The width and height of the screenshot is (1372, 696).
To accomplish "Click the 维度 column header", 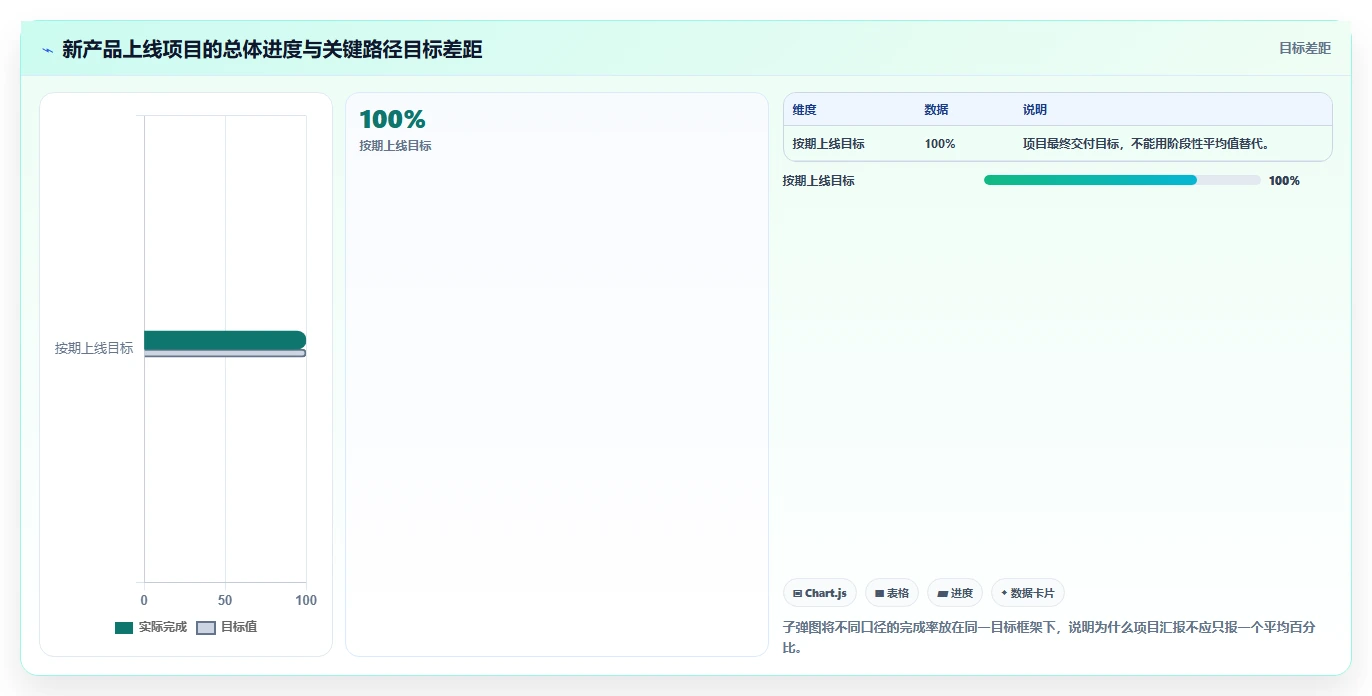I will coord(805,110).
